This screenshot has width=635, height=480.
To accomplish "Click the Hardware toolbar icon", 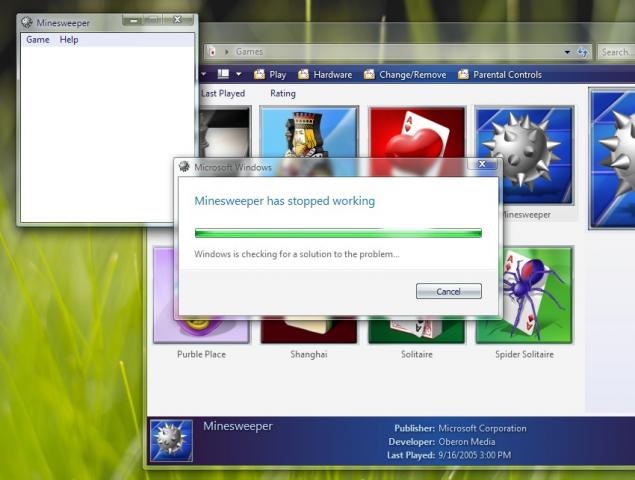I will [303, 75].
